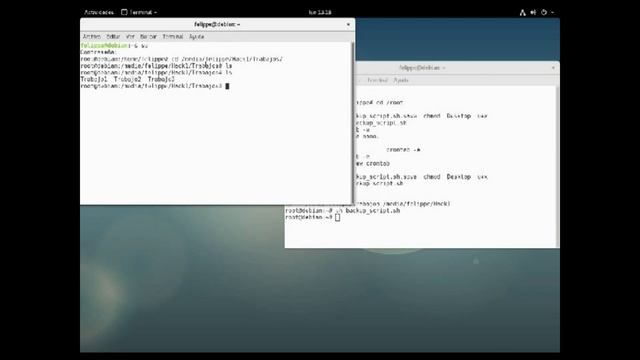
Task: Open Editar menu in front terminal
Action: click(113, 37)
